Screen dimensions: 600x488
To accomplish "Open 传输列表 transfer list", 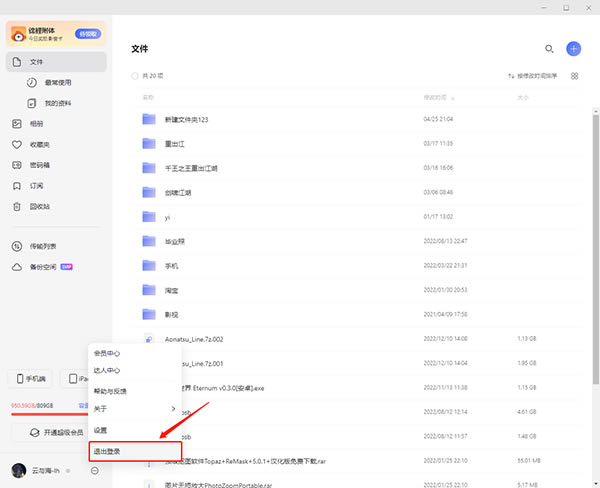I will click(40, 246).
